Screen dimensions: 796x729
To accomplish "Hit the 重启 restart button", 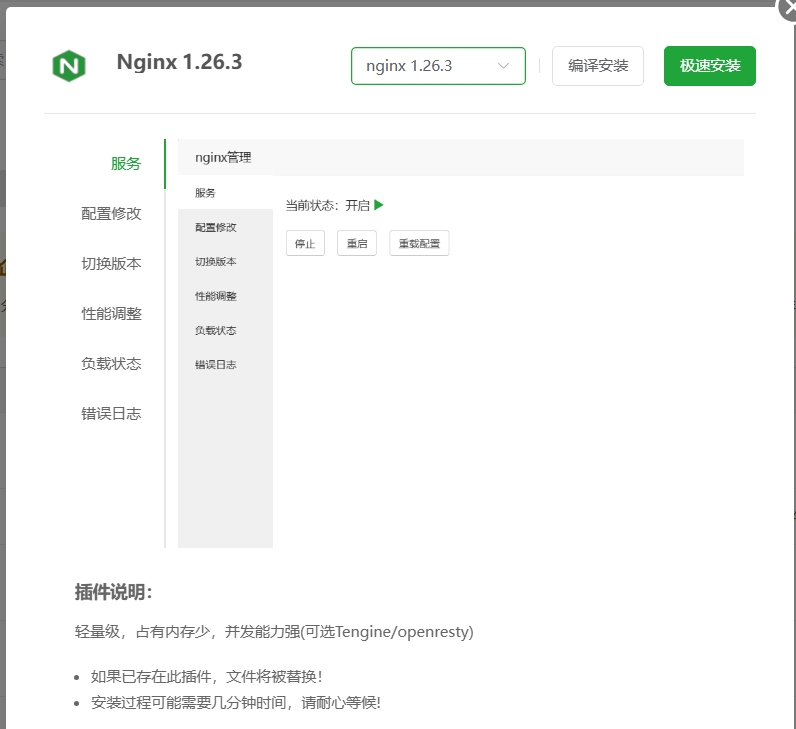I will point(357,244).
